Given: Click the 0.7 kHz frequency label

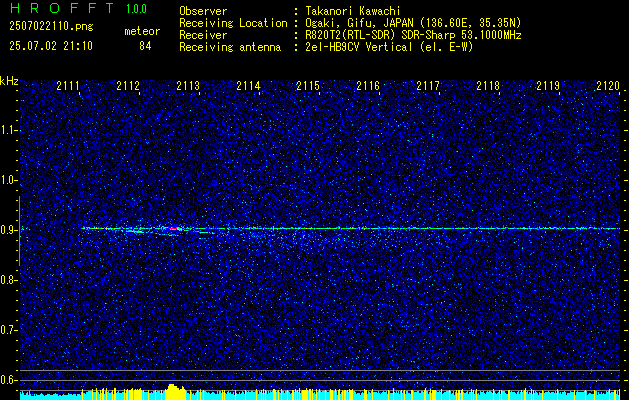Looking at the screenshot, I should [8, 330].
